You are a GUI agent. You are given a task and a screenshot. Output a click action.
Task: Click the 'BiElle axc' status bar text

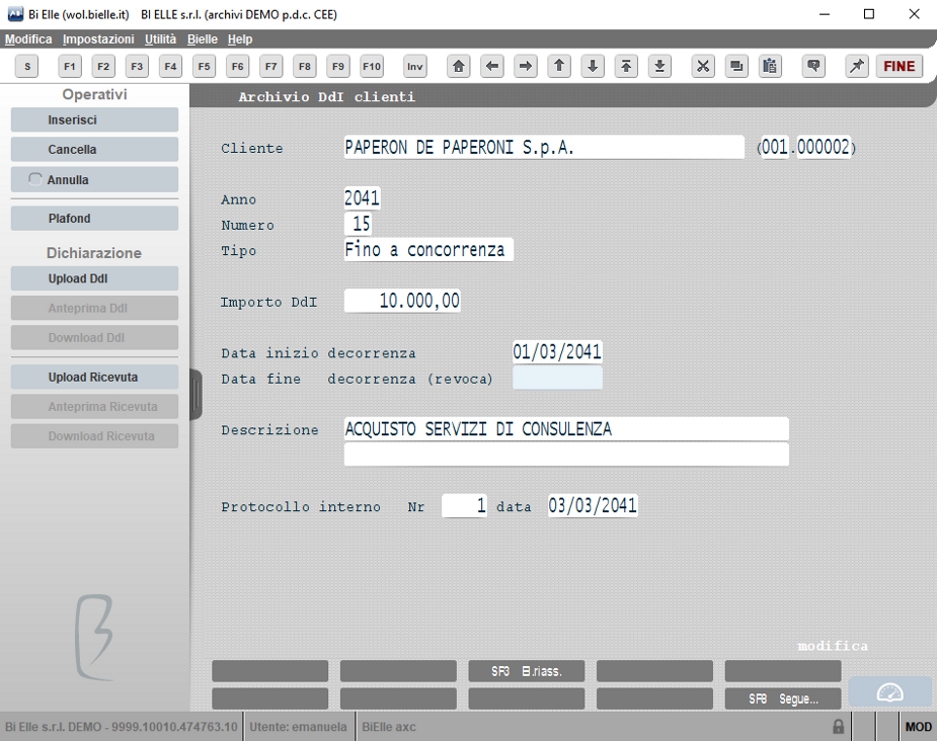pyautogui.click(x=389, y=727)
